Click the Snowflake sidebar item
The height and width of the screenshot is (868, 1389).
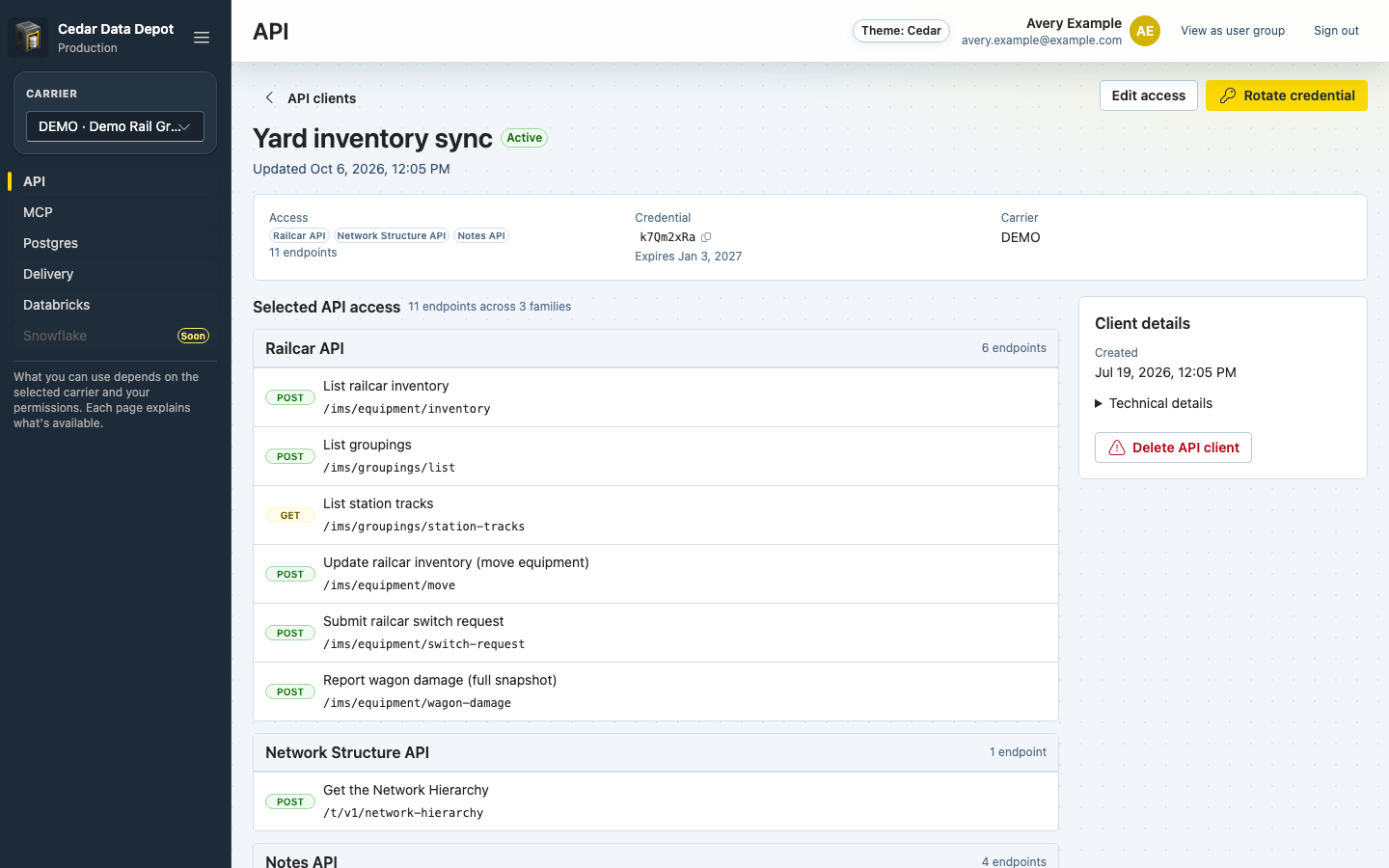pyautogui.click(x=115, y=336)
